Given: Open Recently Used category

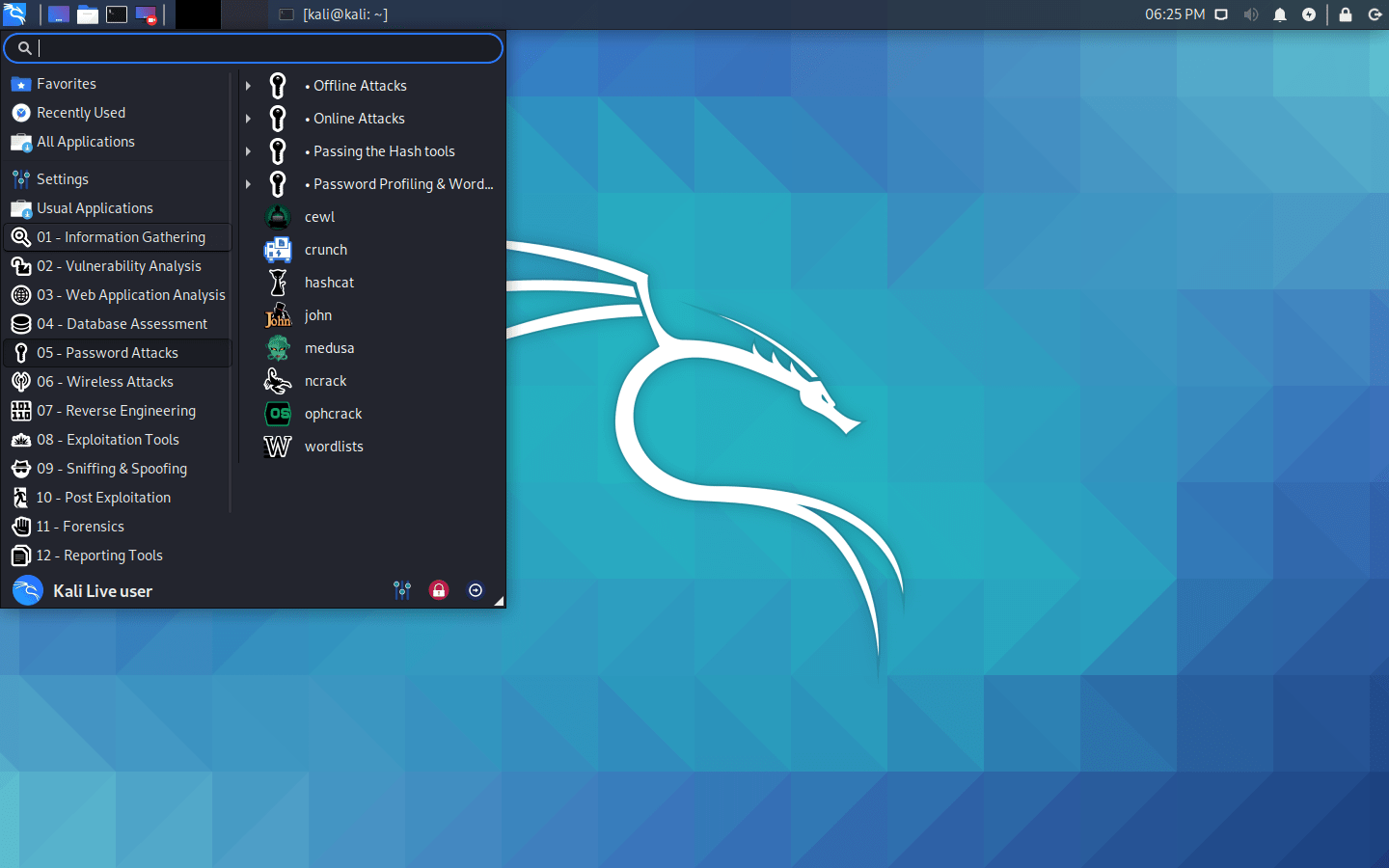Looking at the screenshot, I should tap(118, 113).
